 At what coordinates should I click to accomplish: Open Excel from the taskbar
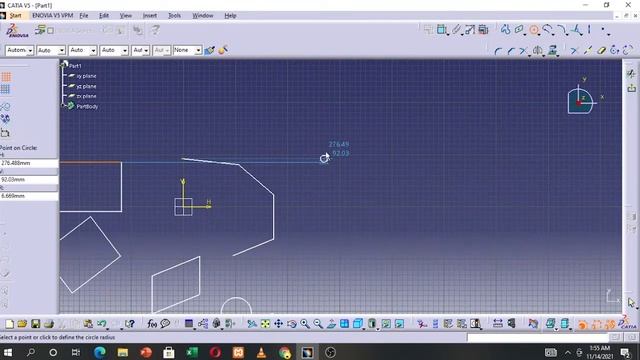[x=191, y=352]
